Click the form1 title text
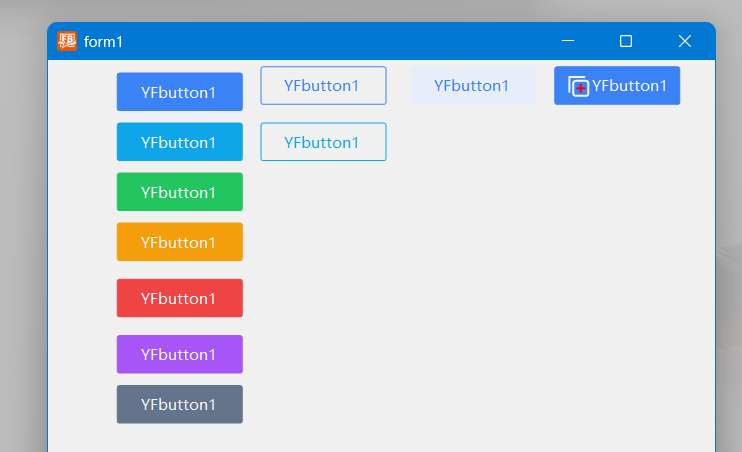Image resolution: width=742 pixels, height=452 pixels. pyautogui.click(x=103, y=42)
